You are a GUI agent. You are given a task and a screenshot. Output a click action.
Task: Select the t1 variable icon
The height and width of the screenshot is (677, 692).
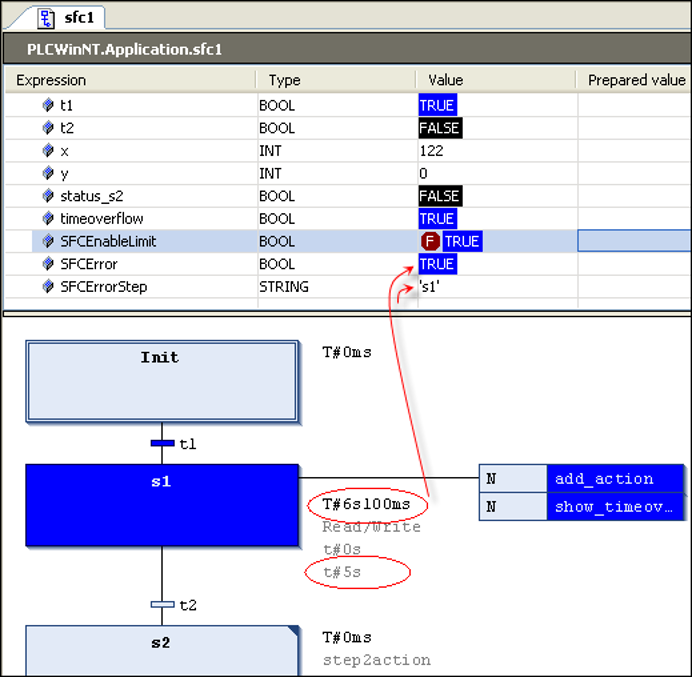point(47,105)
